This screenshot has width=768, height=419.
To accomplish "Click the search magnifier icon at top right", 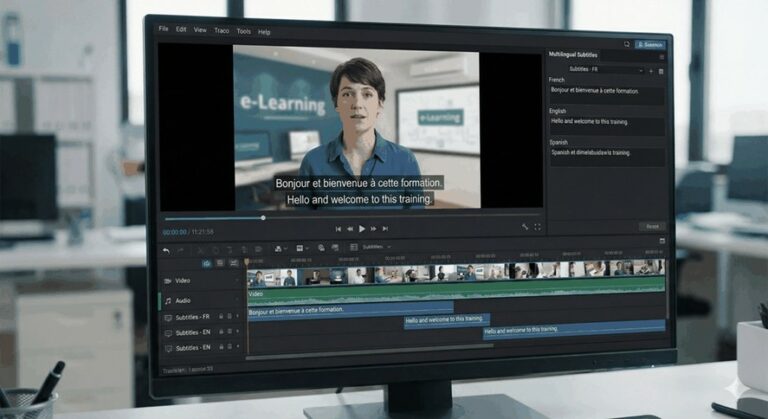I will [x=626, y=44].
